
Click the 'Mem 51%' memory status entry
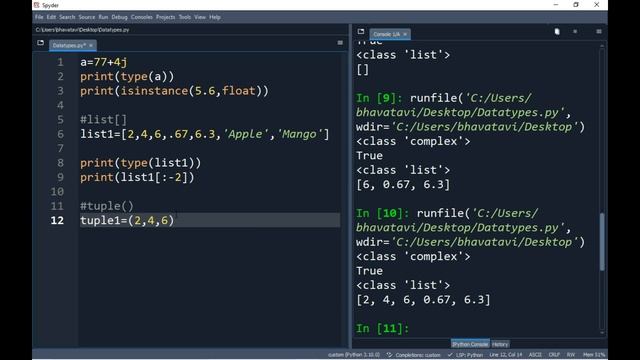[594, 355]
